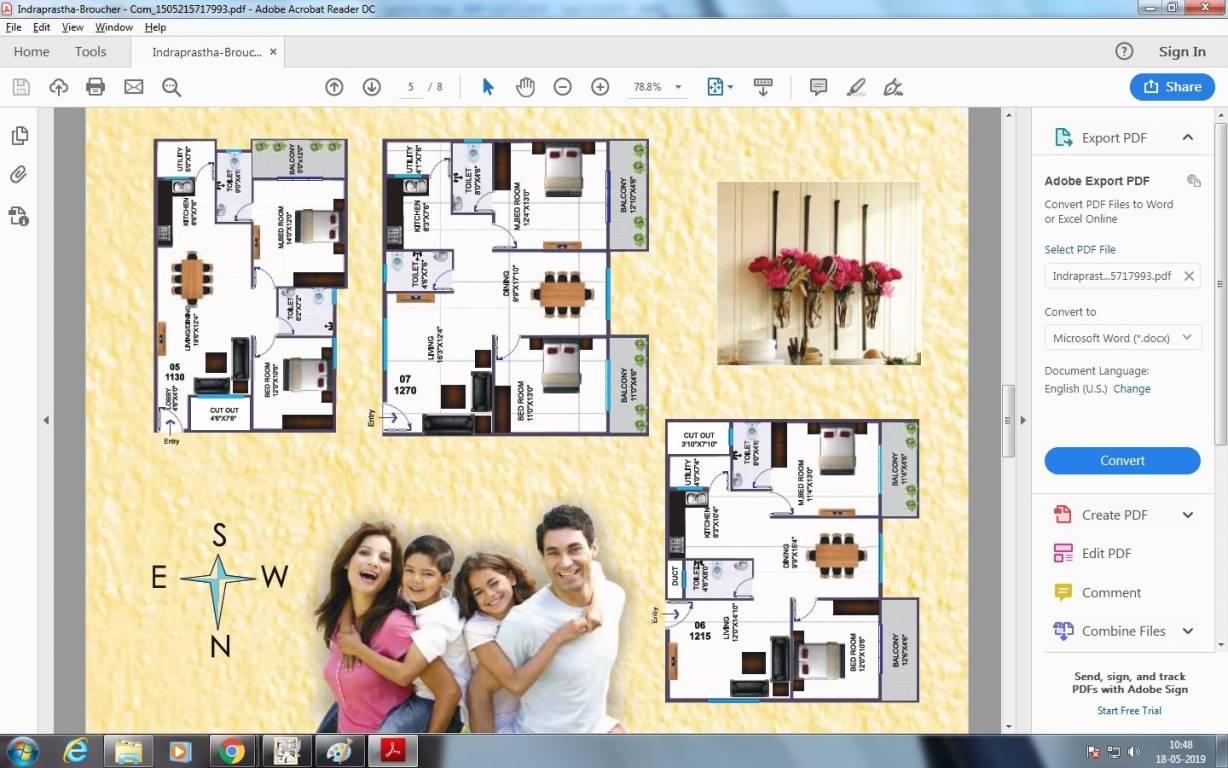Open the Start Free Trial link

tap(1129, 710)
